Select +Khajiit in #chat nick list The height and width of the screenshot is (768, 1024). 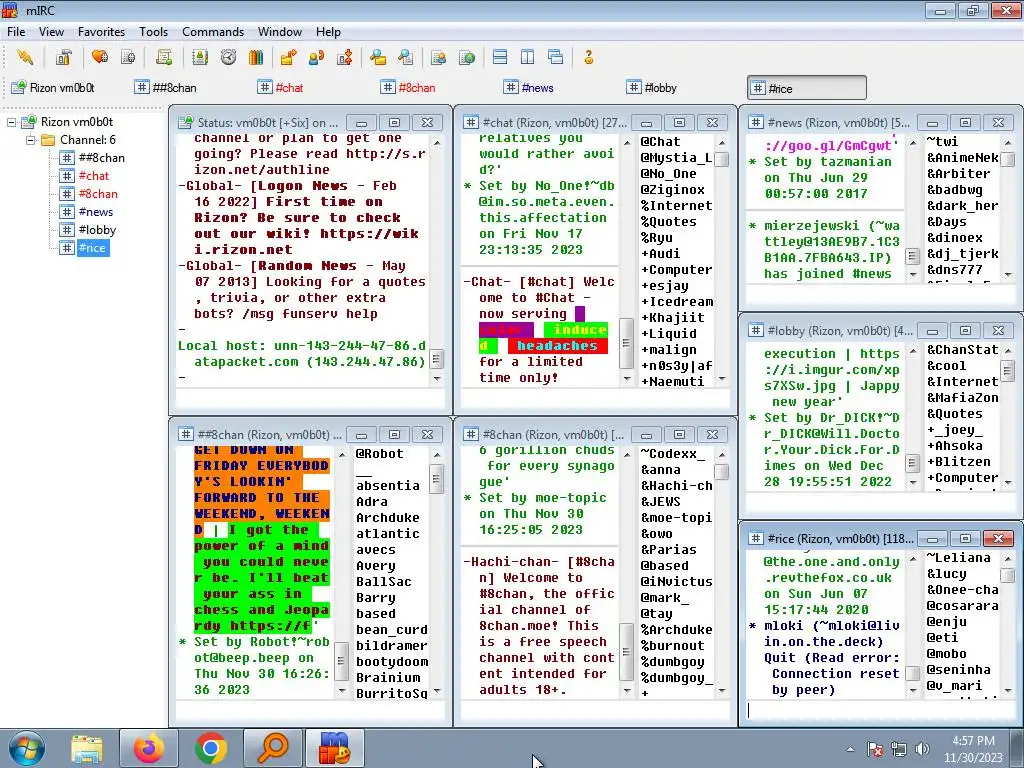coord(673,317)
